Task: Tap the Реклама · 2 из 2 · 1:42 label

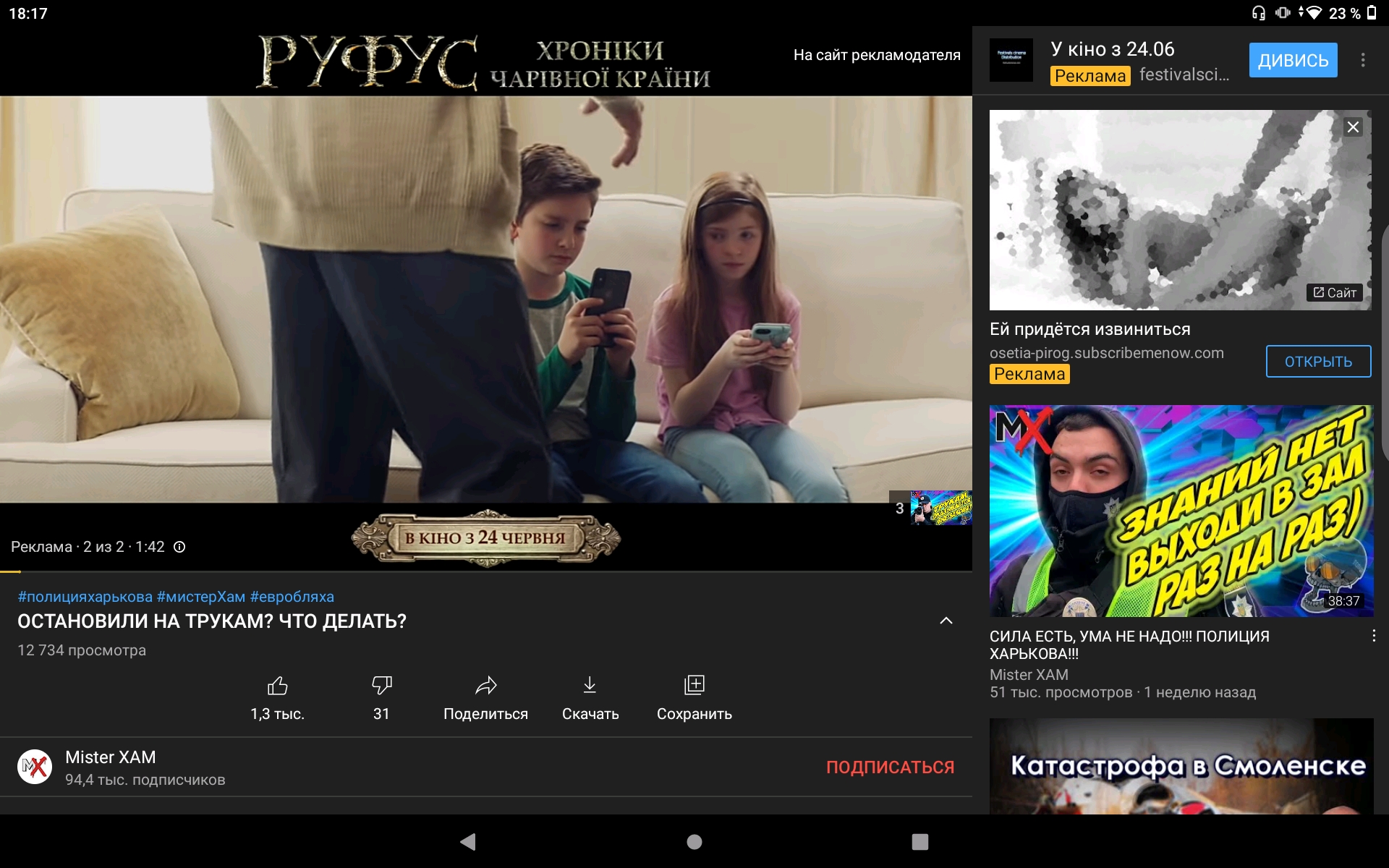Action: 88,547
